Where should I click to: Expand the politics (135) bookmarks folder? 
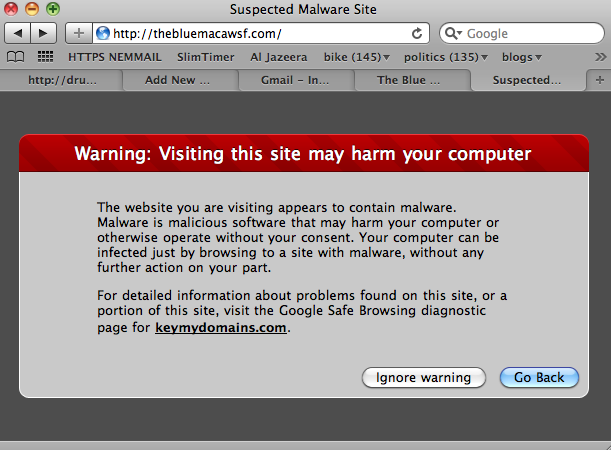pos(445,57)
